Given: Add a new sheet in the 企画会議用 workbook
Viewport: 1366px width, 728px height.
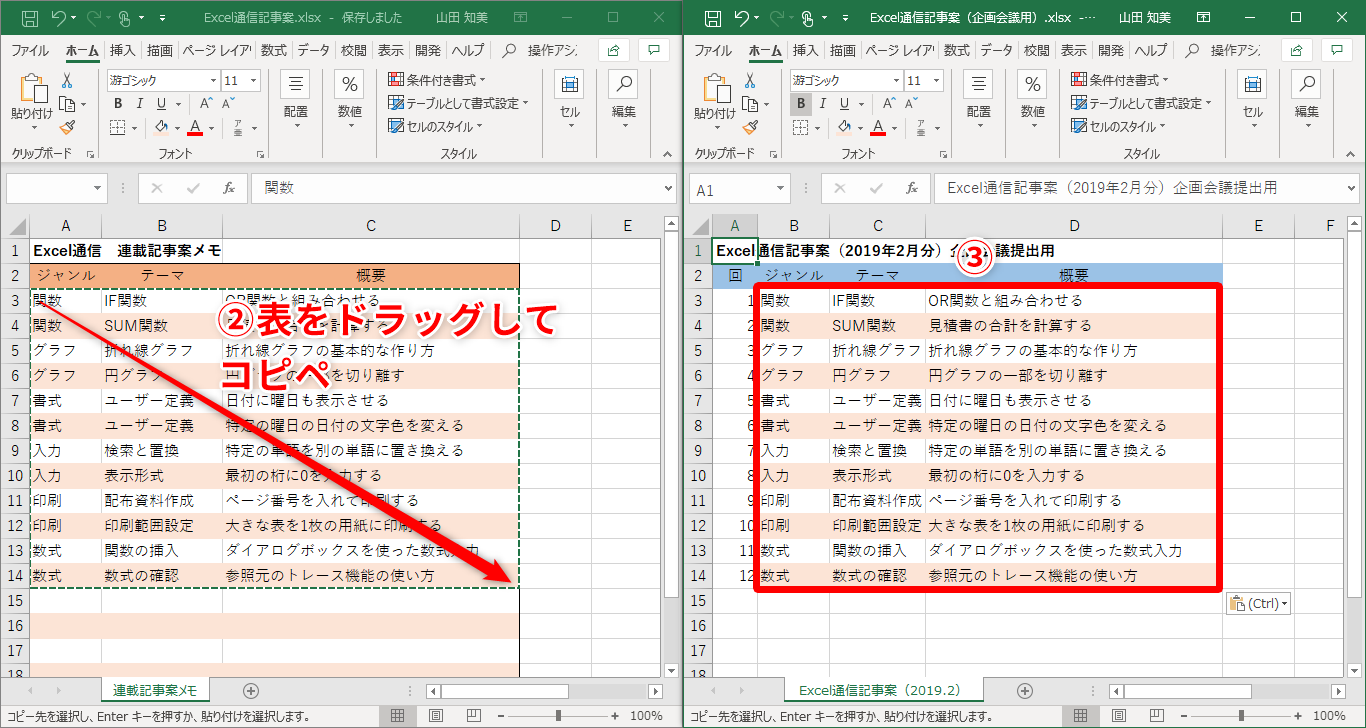Looking at the screenshot, I should (x=1024, y=690).
